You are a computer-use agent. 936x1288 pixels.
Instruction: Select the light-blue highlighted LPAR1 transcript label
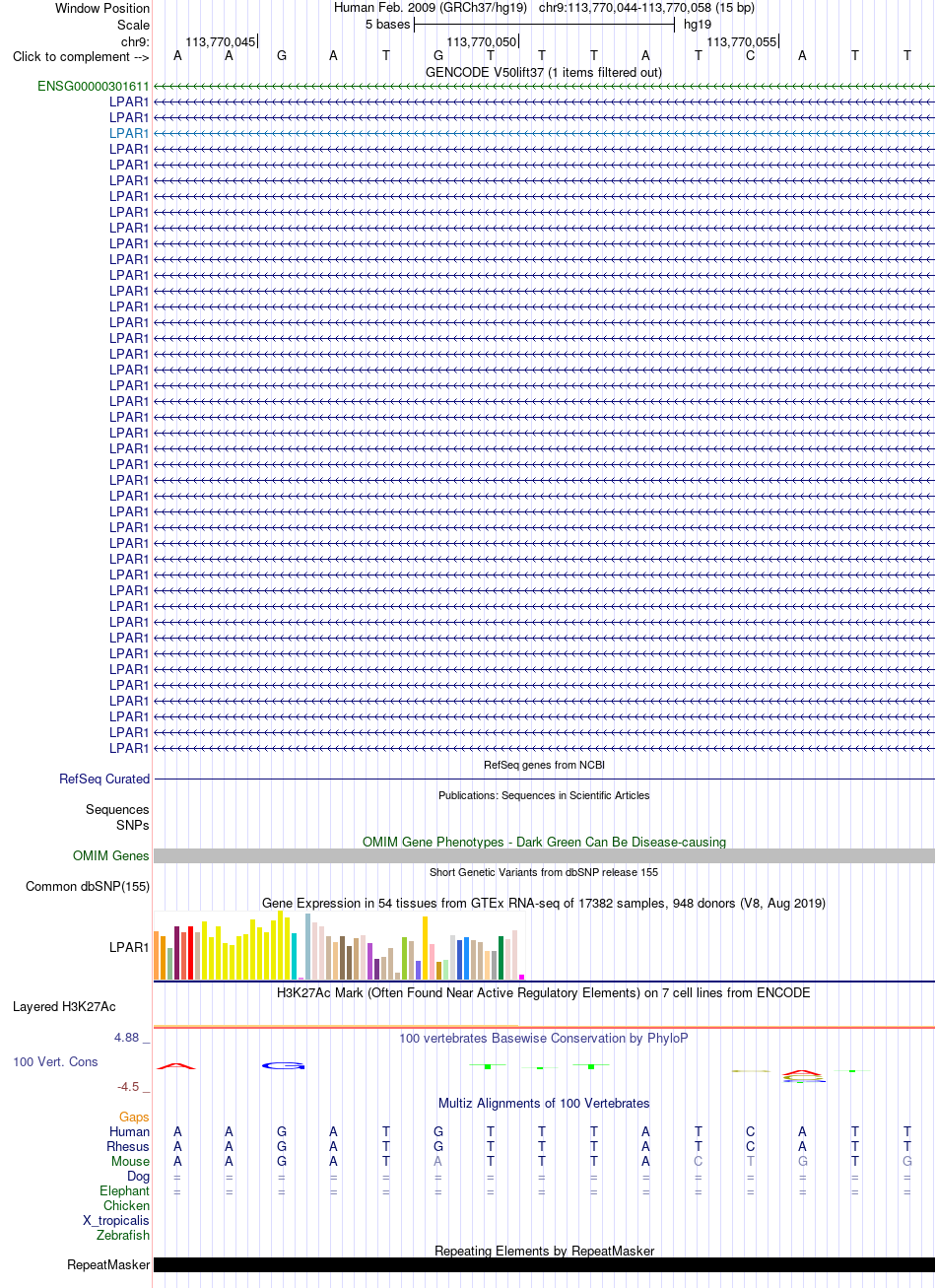click(129, 133)
